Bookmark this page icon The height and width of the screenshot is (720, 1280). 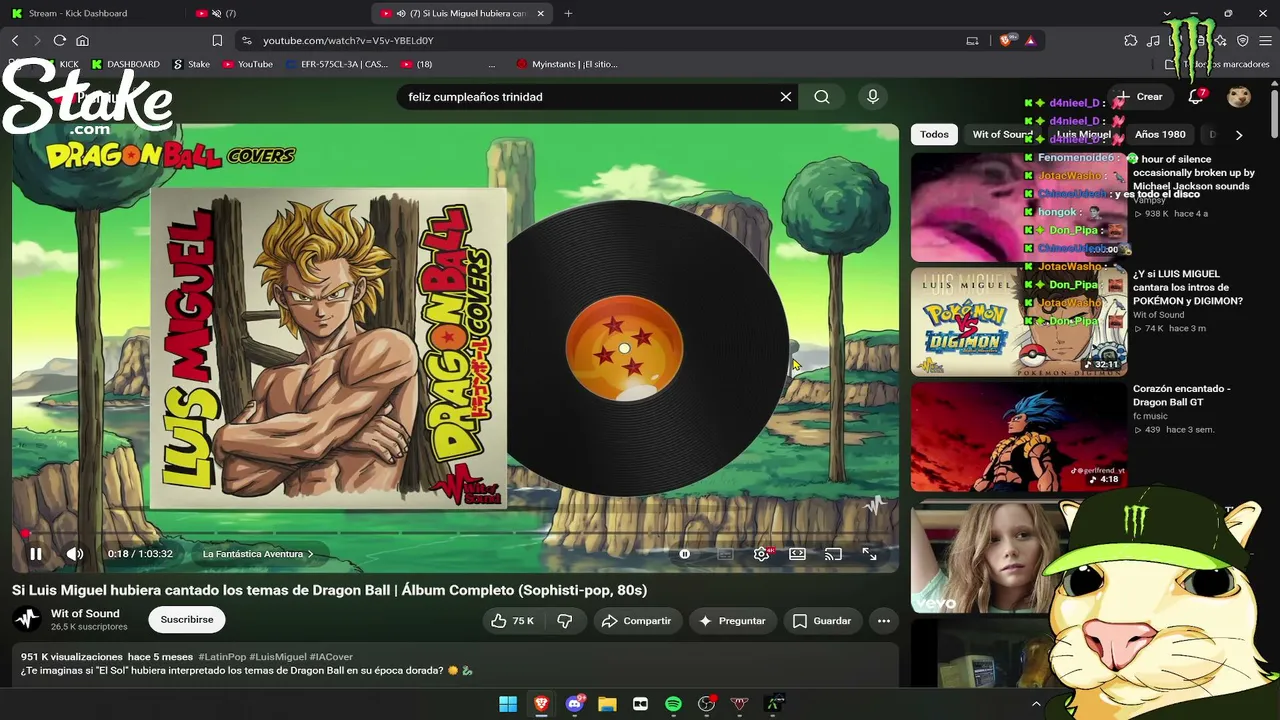pos(217,41)
